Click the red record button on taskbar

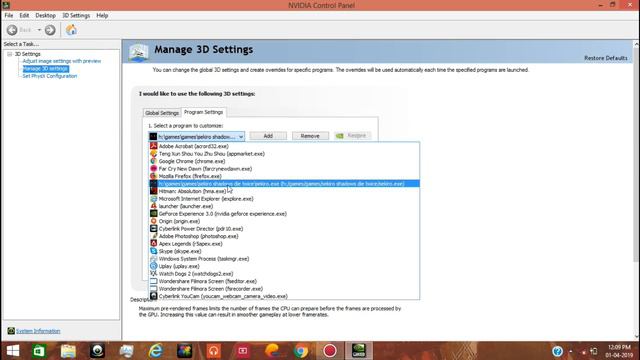point(330,351)
